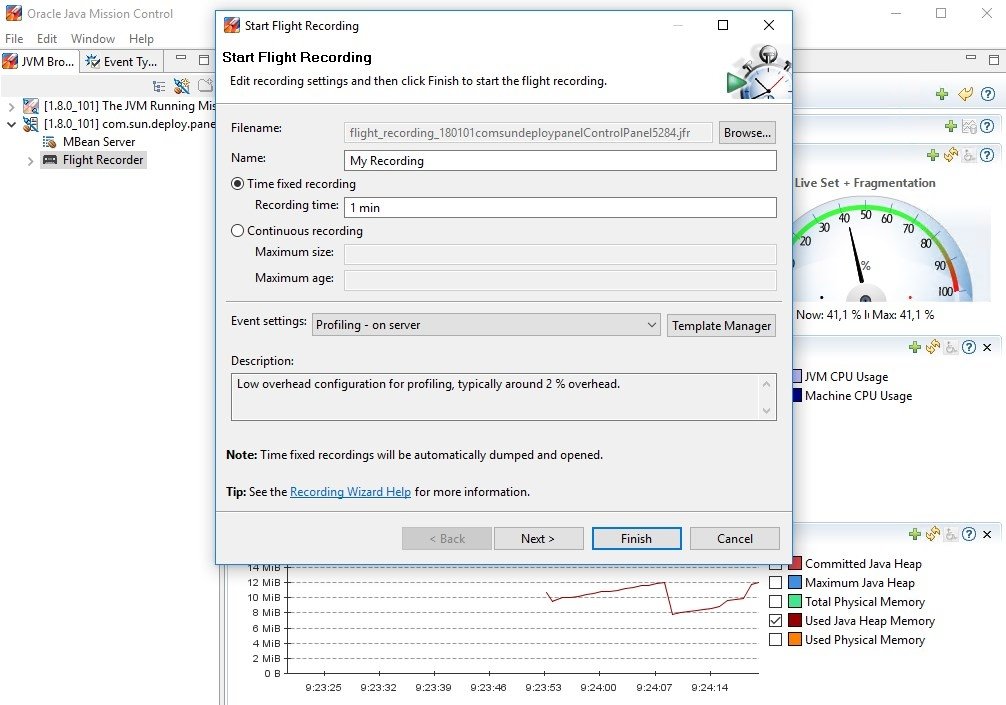Open the Edit menu

tap(47, 38)
